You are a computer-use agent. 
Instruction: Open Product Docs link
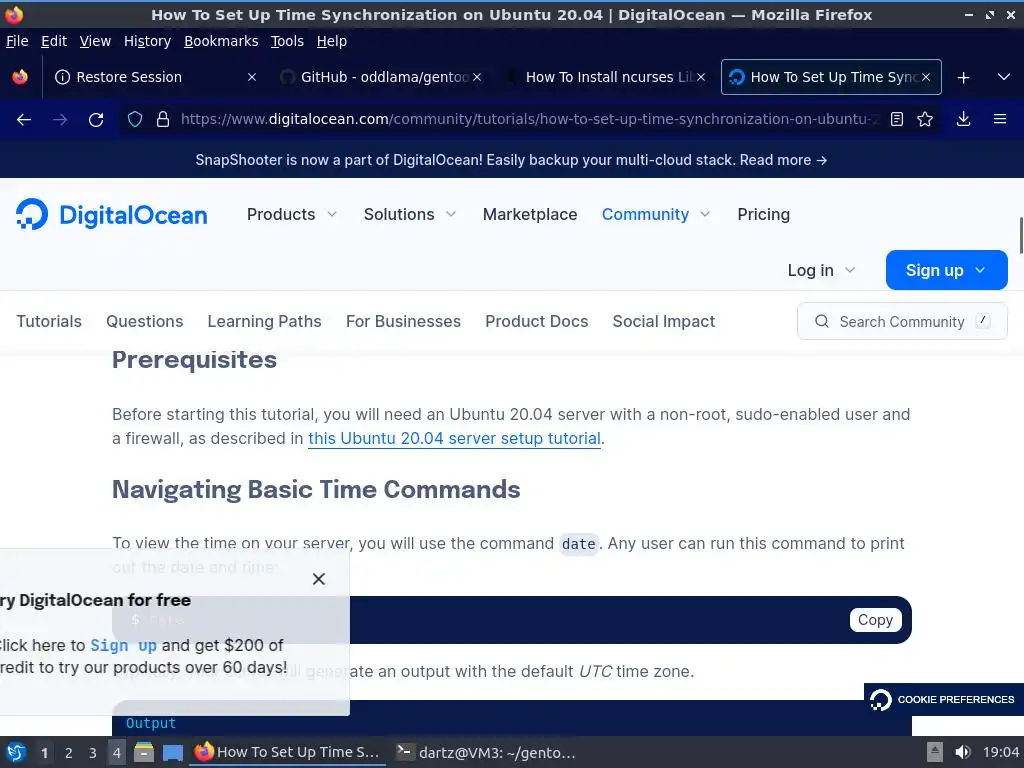pyautogui.click(x=536, y=321)
